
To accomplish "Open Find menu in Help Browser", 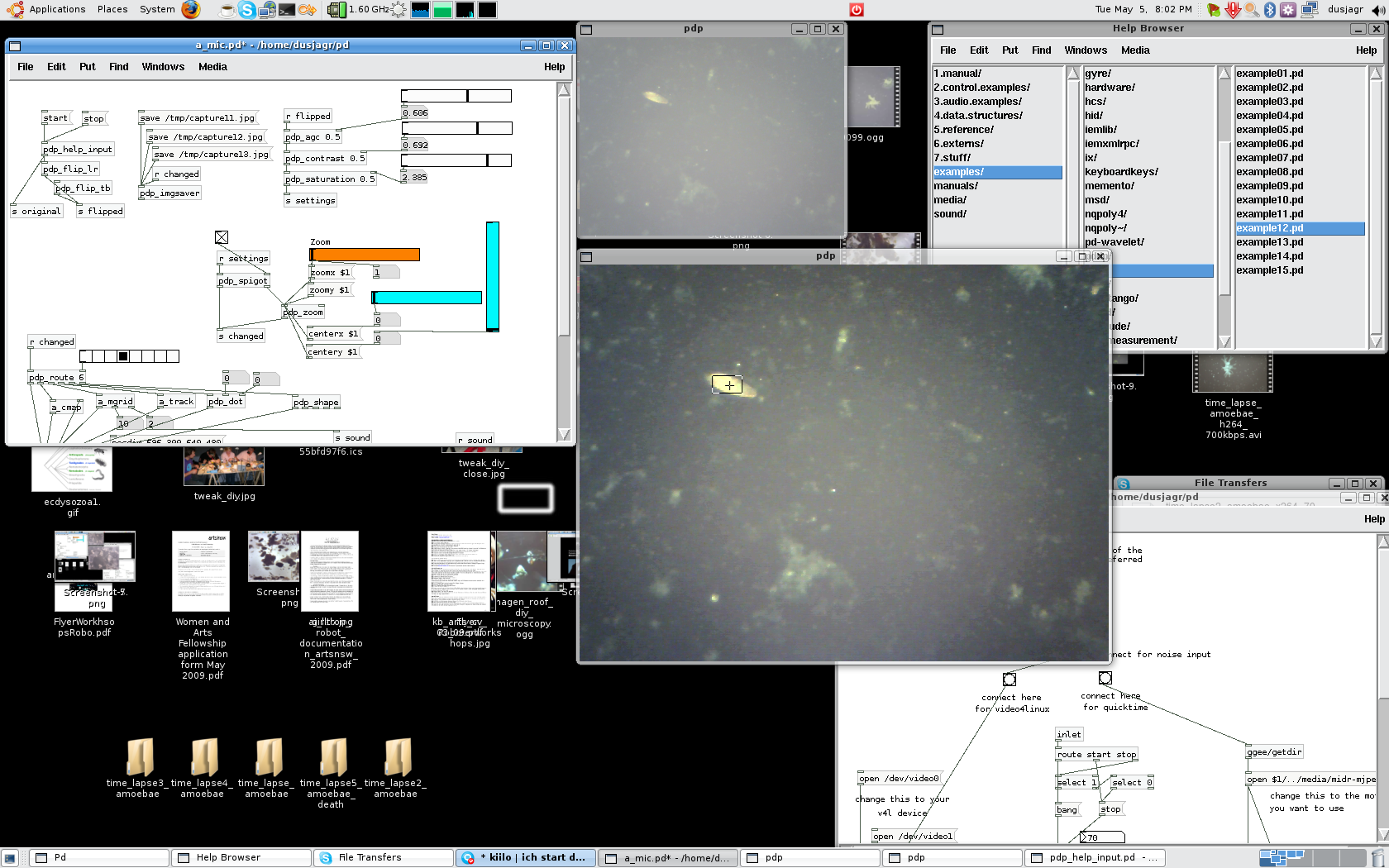I will [x=1042, y=50].
